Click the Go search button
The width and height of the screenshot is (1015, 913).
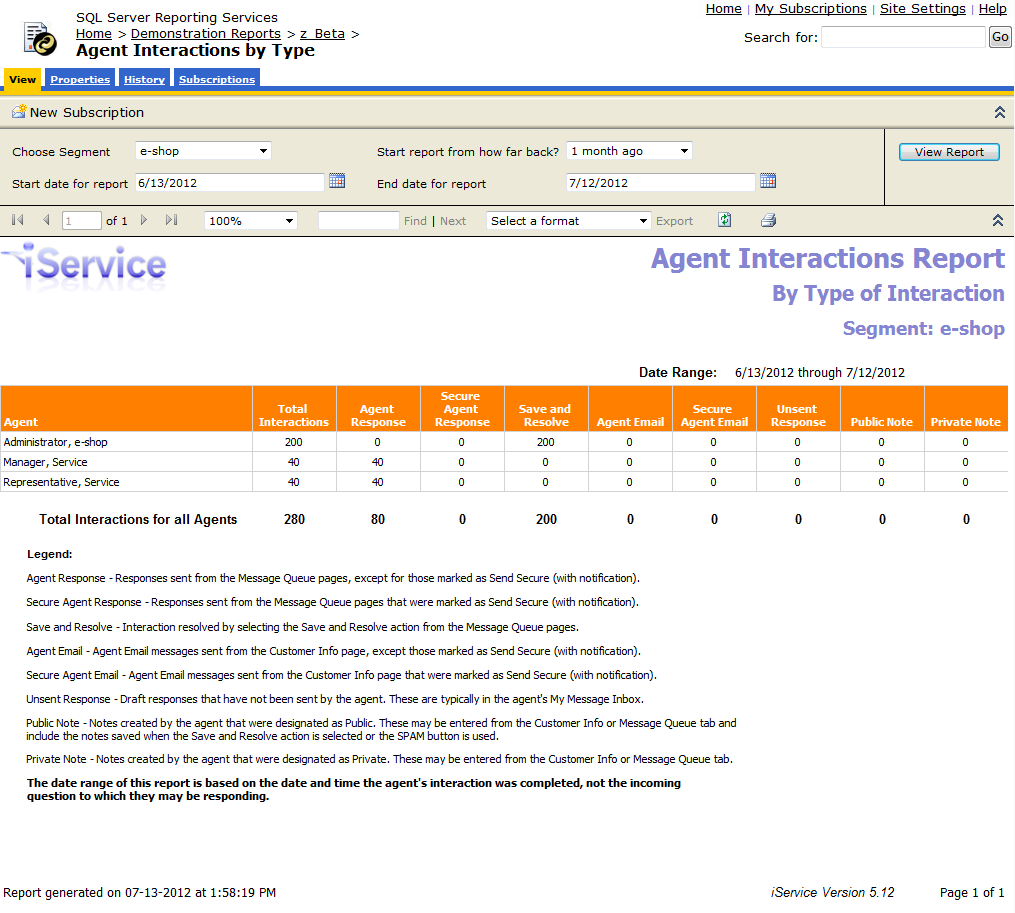point(999,37)
